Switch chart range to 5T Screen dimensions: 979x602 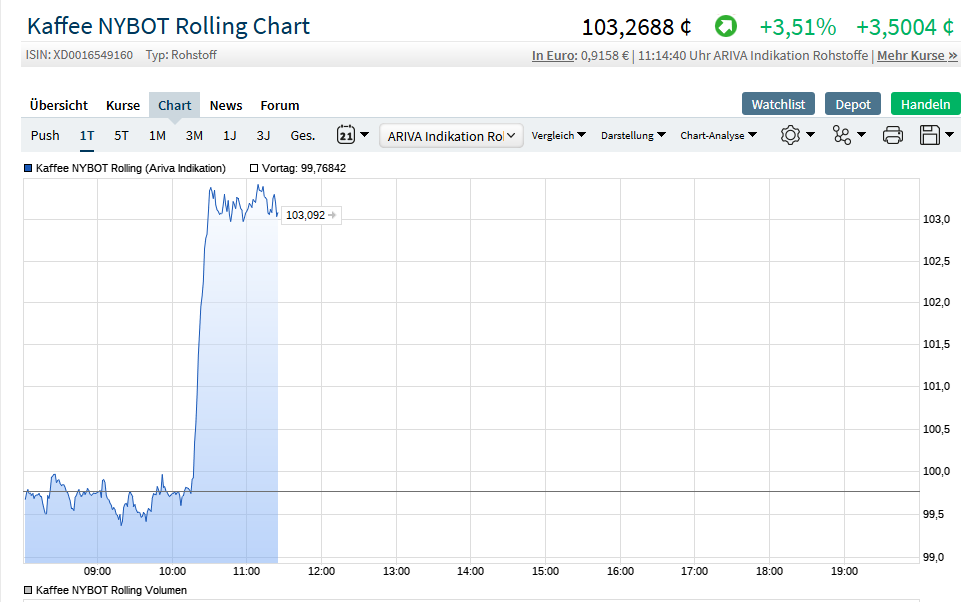pyautogui.click(x=121, y=135)
